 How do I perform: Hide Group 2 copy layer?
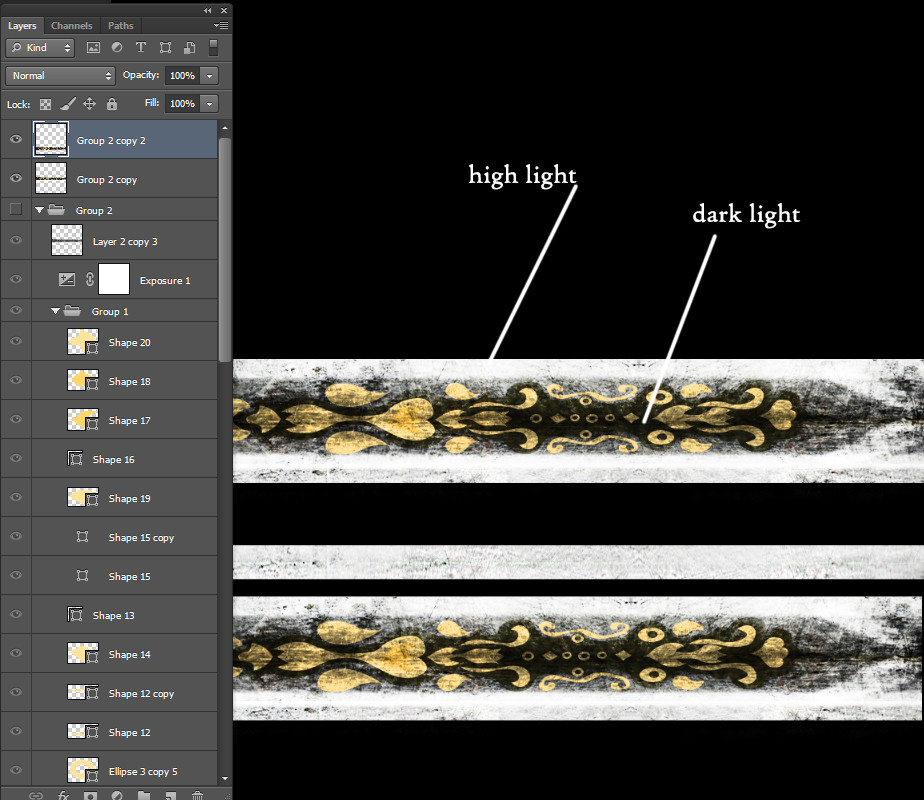point(16,178)
